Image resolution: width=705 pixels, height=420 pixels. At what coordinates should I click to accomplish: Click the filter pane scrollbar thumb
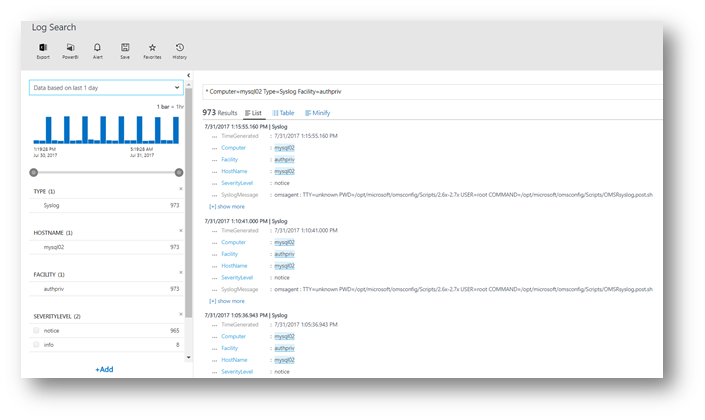pyautogui.click(x=189, y=203)
